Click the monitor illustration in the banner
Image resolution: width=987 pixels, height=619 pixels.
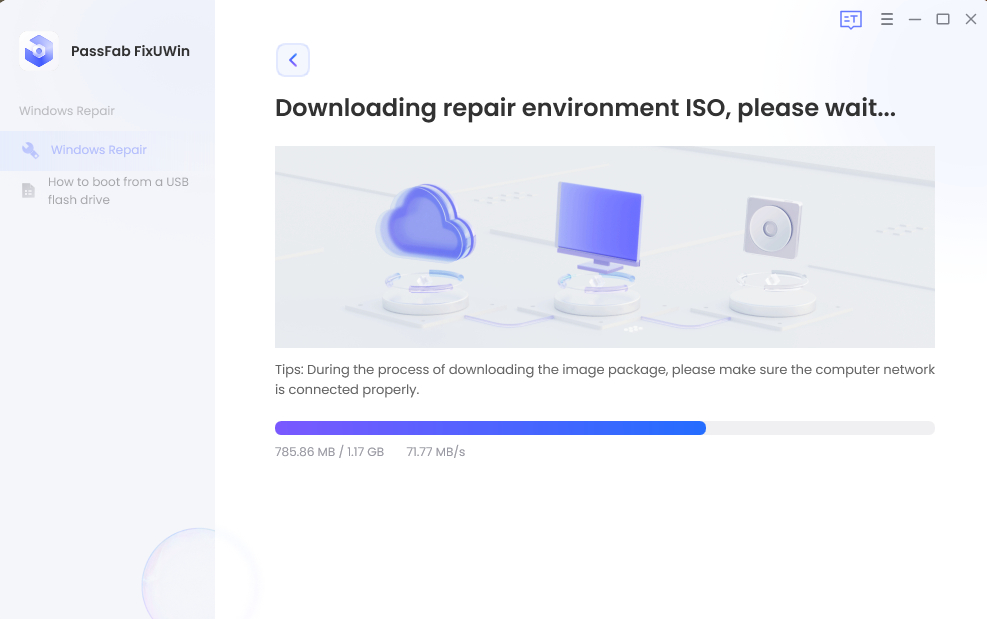click(598, 223)
